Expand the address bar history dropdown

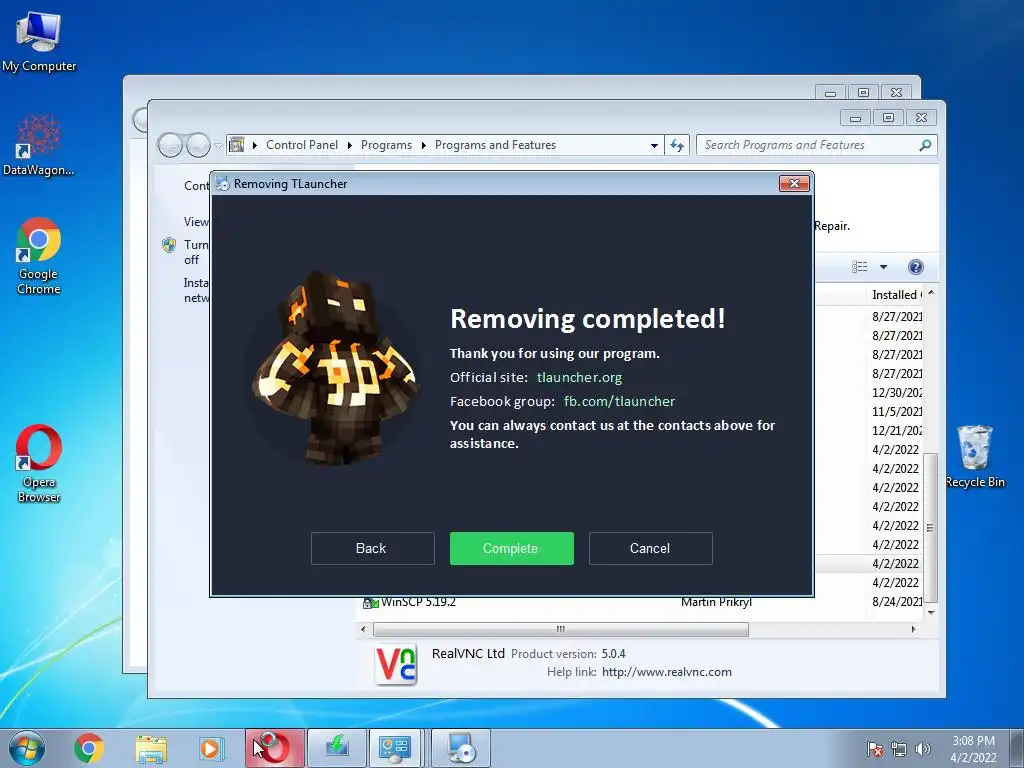654,146
